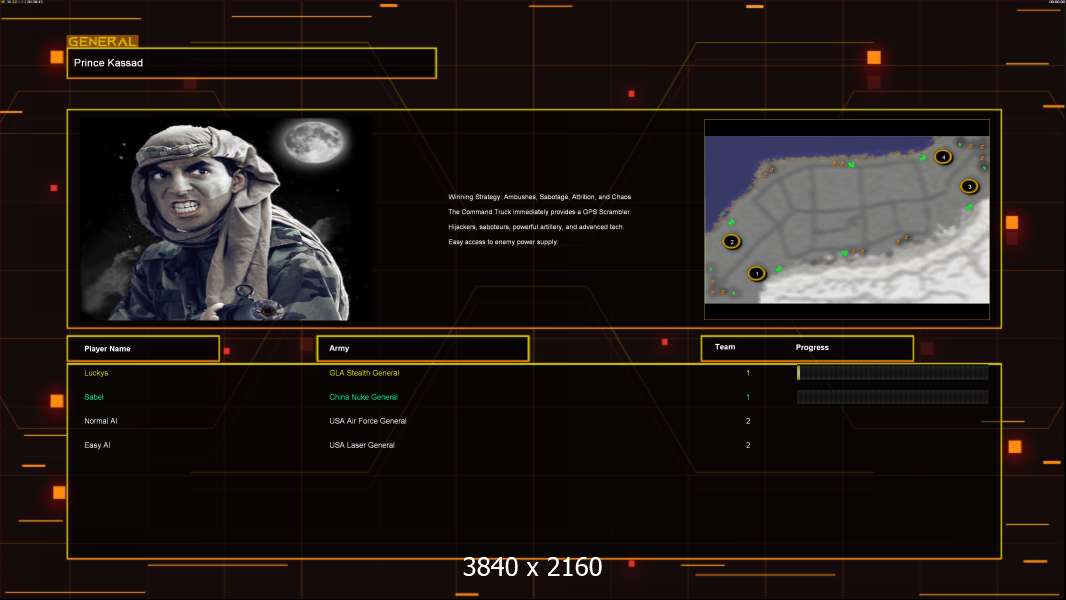Click the Prince Kassad name field
1066x600 pixels.
[252, 63]
